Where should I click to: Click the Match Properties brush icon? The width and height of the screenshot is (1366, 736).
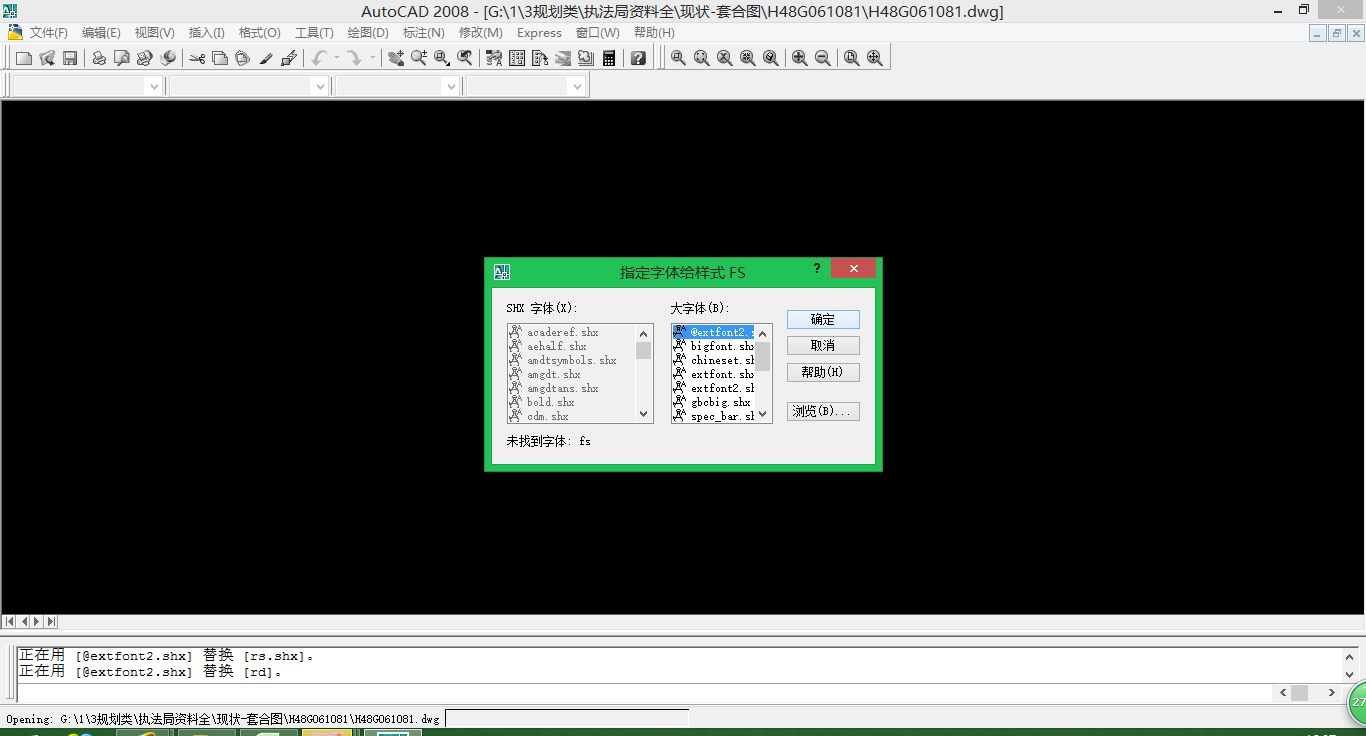pos(266,58)
